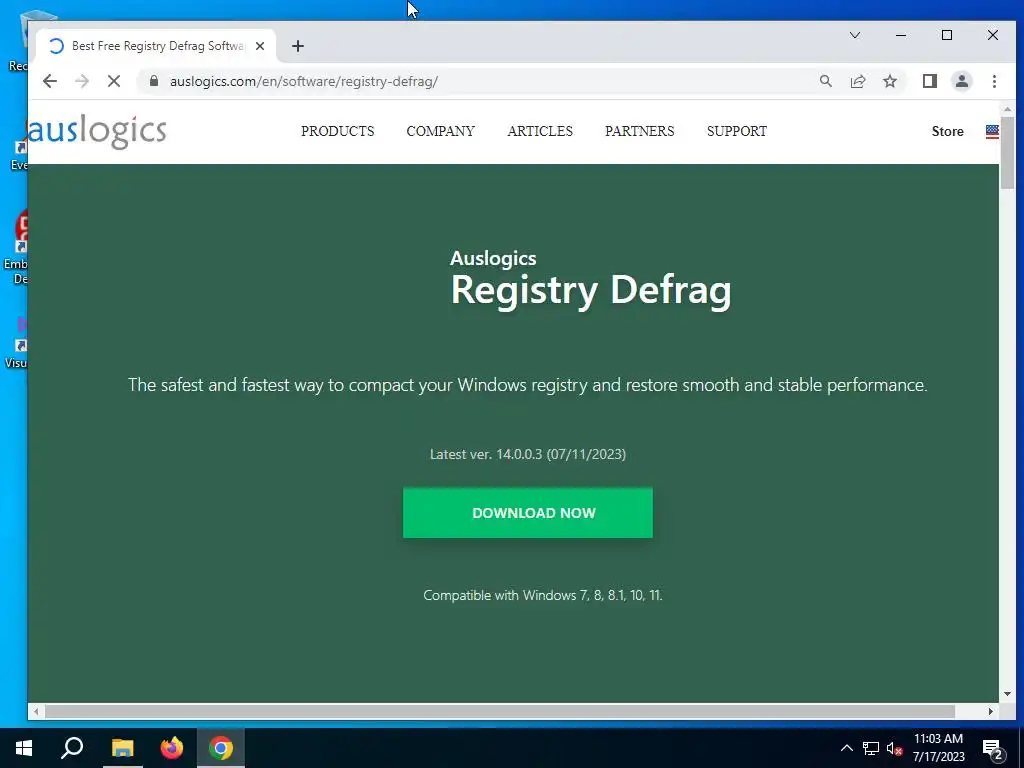Click the Latest ver. 14.0.0.3 text

click(528, 454)
